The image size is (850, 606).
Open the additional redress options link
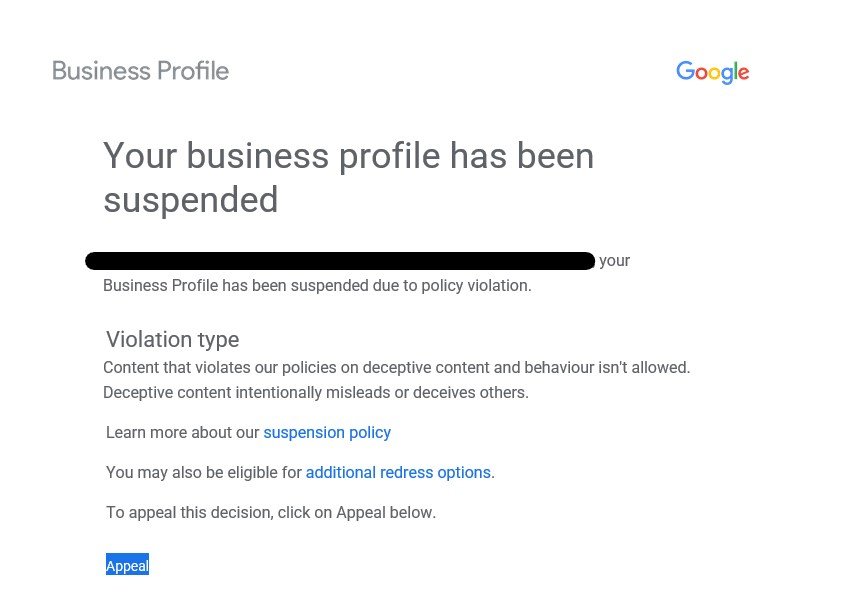(398, 473)
